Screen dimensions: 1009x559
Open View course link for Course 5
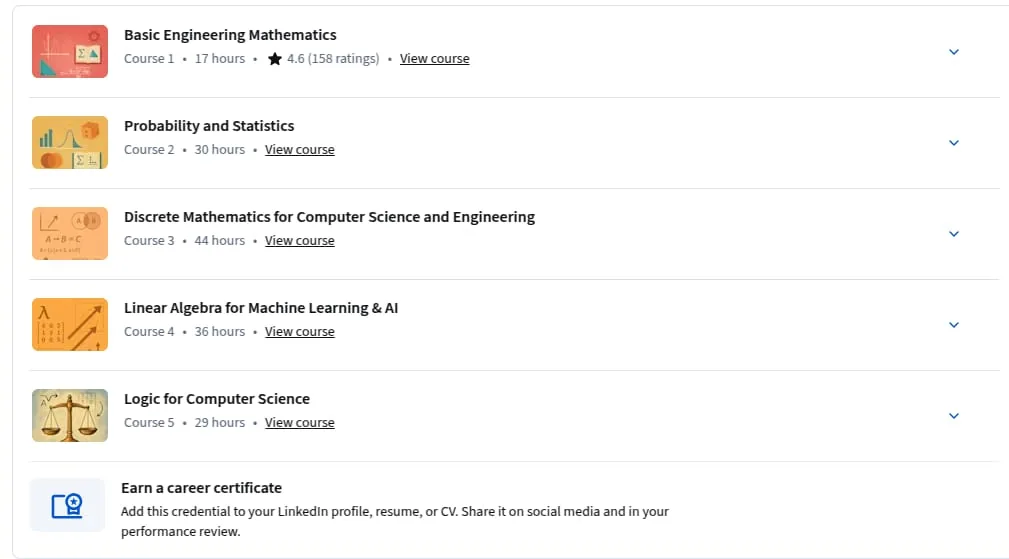point(300,423)
